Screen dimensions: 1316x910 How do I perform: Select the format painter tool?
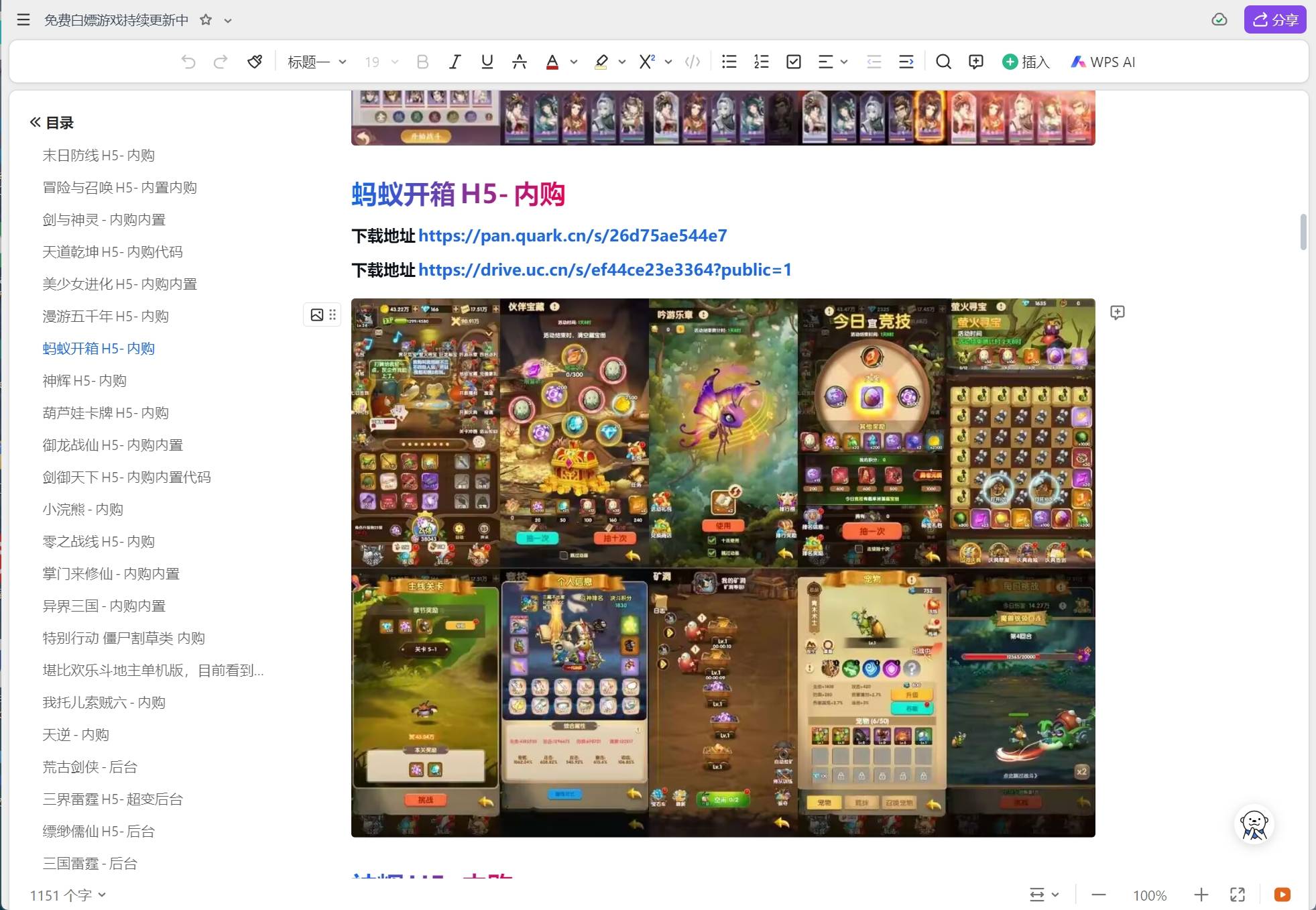pyautogui.click(x=255, y=62)
